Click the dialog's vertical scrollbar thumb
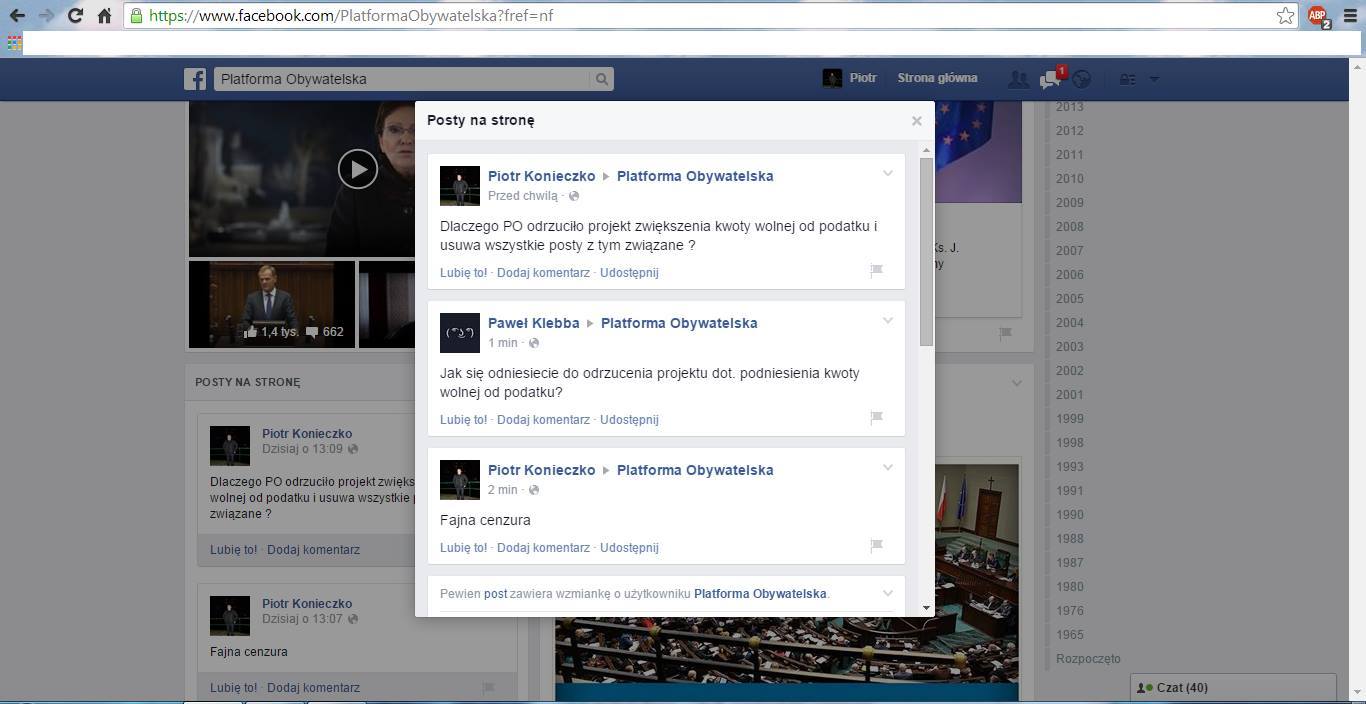The height and width of the screenshot is (704, 1366). [x=926, y=250]
